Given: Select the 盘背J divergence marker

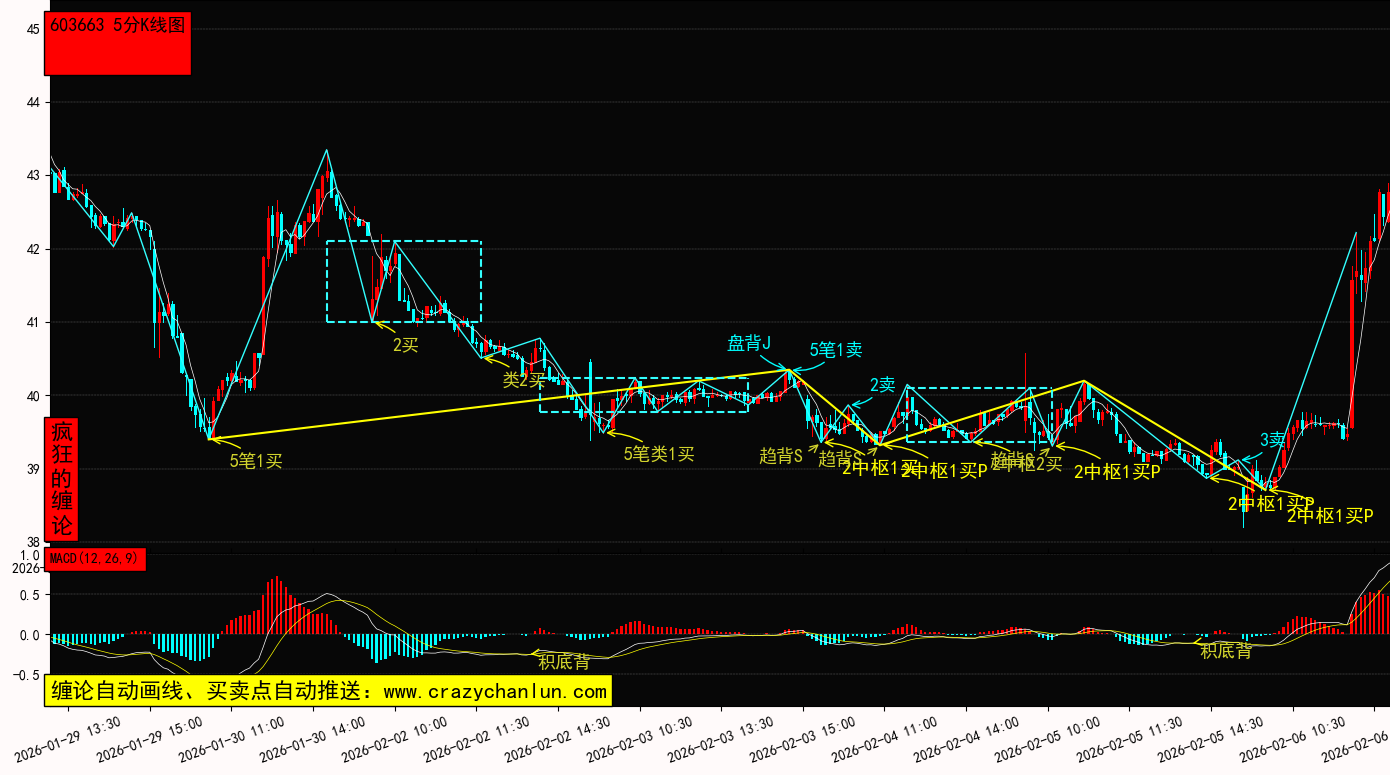Looking at the screenshot, I should 748,344.
